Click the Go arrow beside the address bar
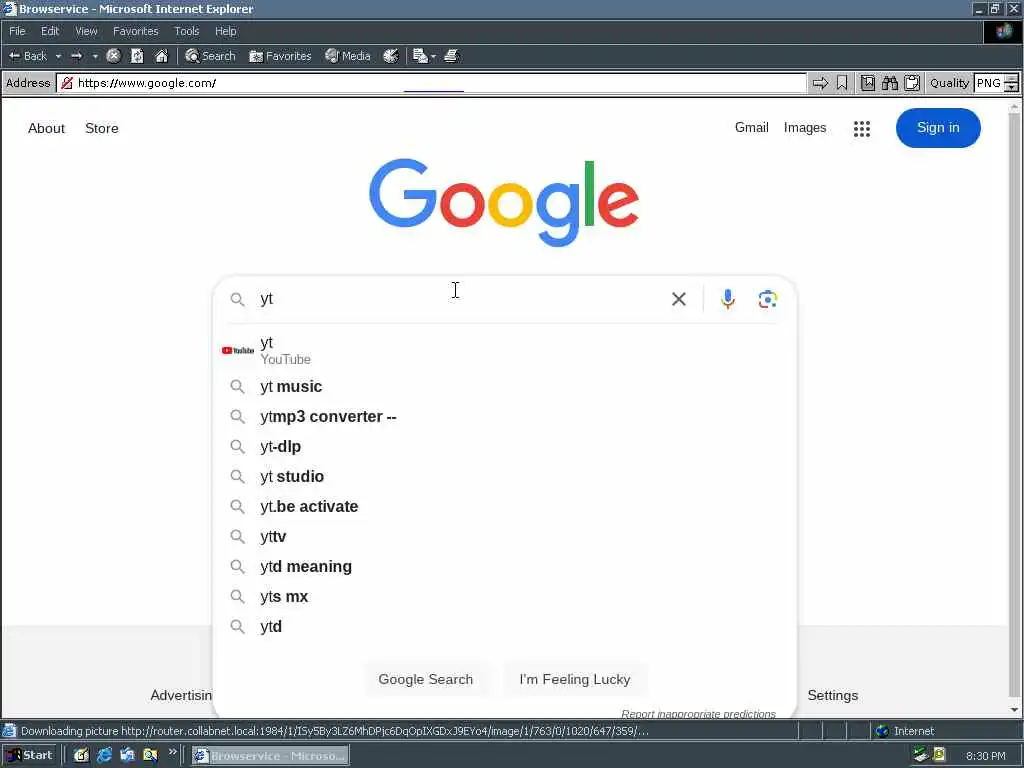The width and height of the screenshot is (1024, 768). (820, 83)
